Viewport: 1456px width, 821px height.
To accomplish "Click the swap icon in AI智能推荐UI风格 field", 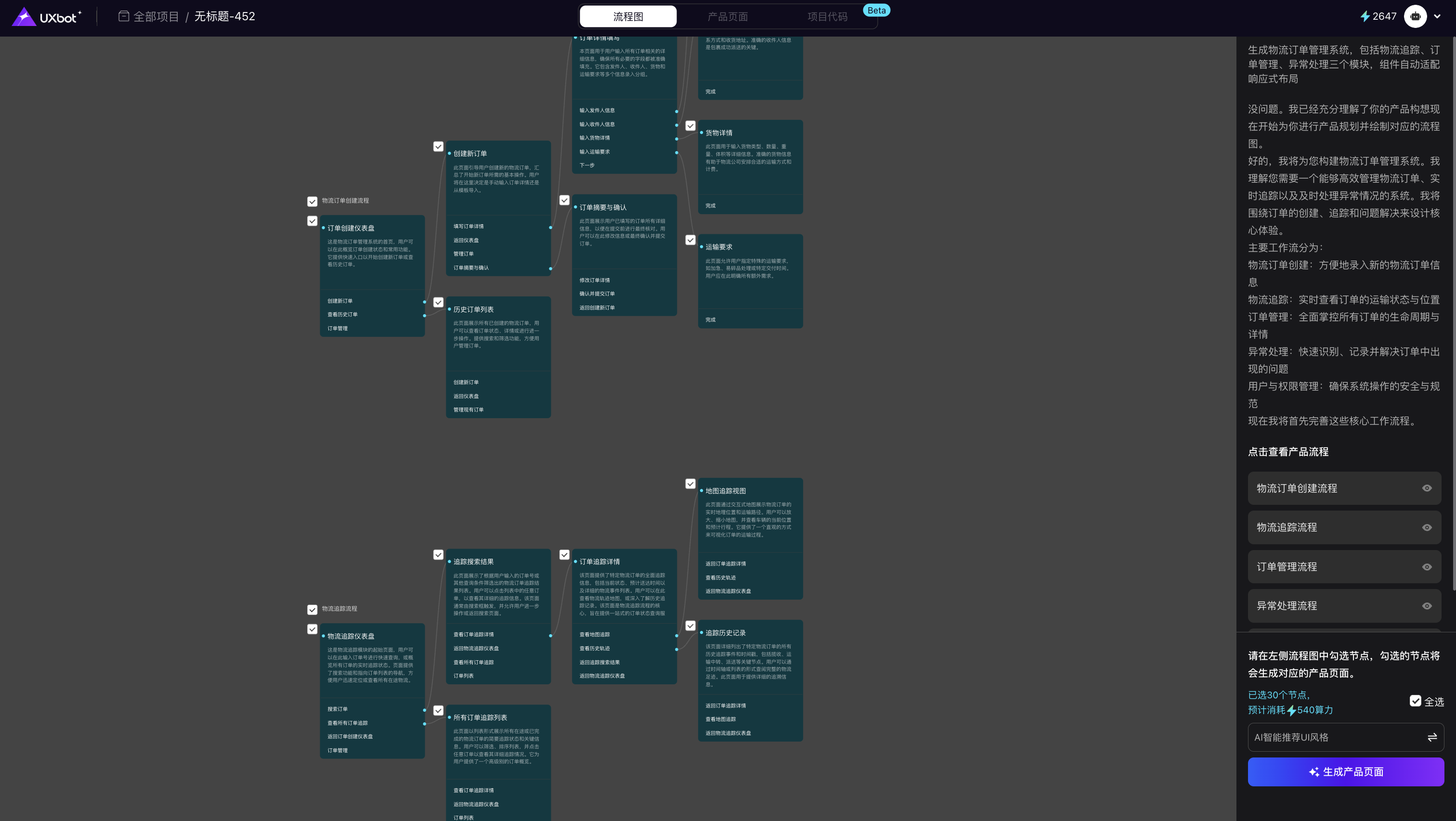I will tap(1432, 737).
